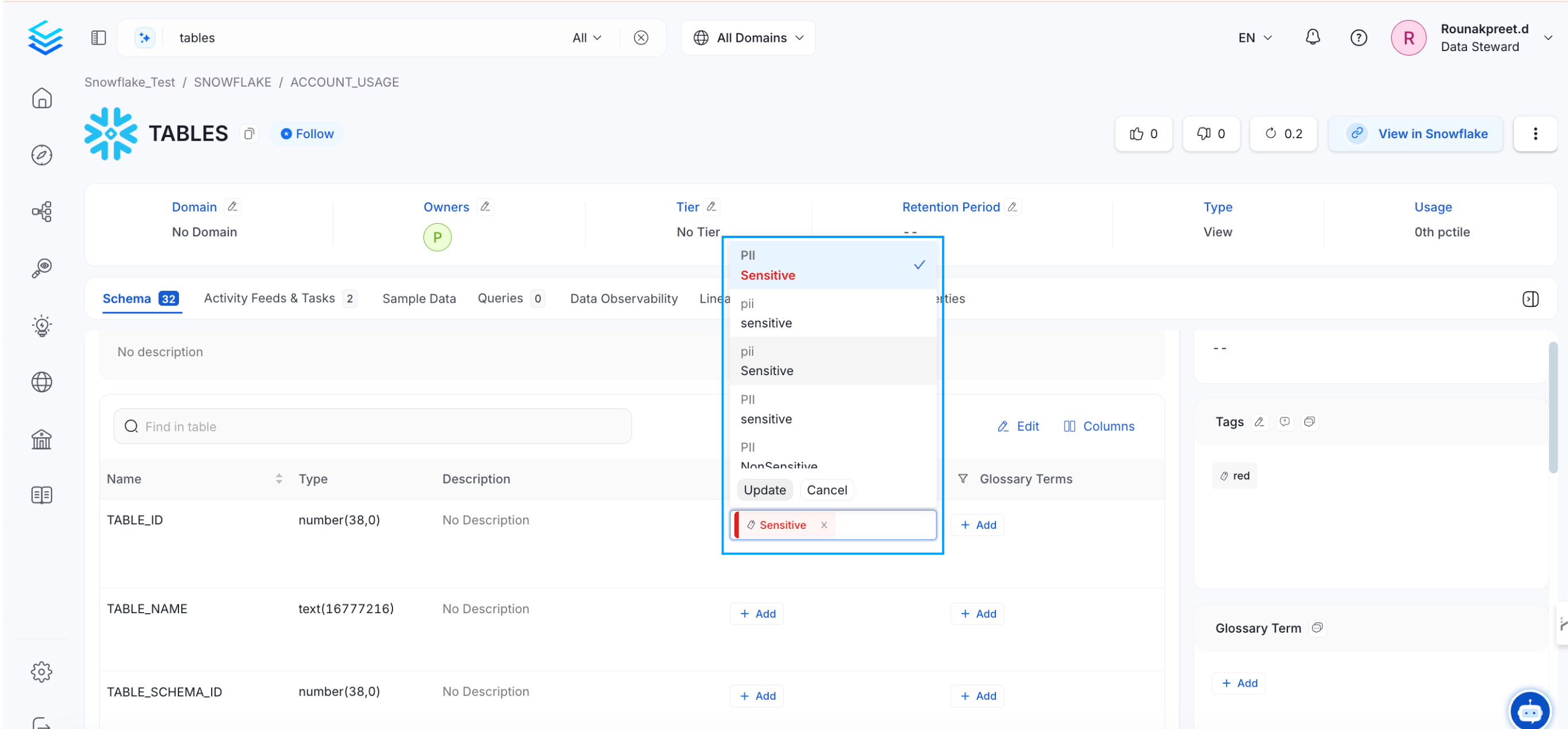Click the Find in table search field
Screen dimensions: 1568x729
coord(372,427)
